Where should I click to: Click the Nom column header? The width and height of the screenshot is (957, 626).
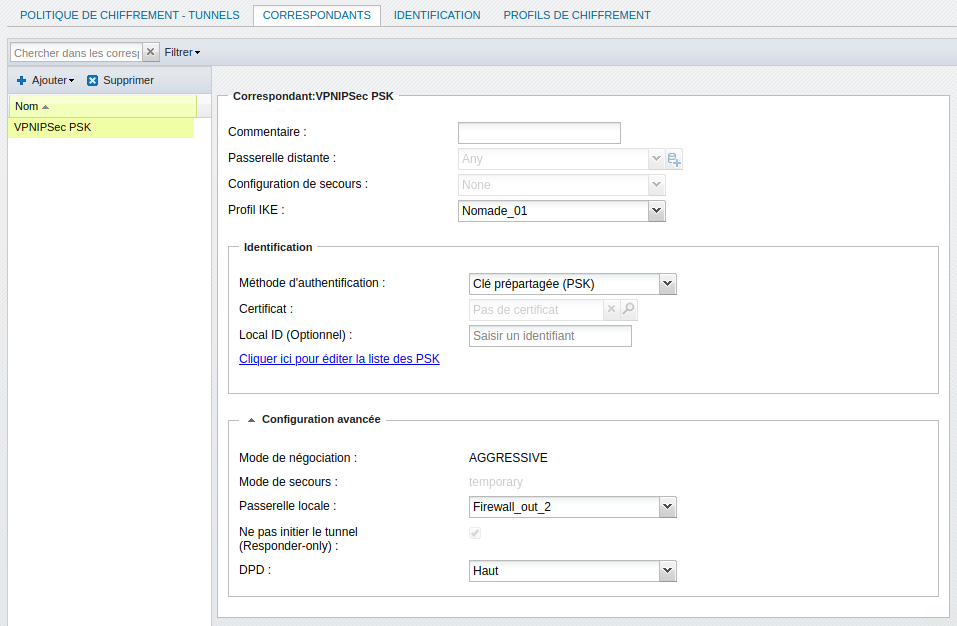(x=103, y=106)
